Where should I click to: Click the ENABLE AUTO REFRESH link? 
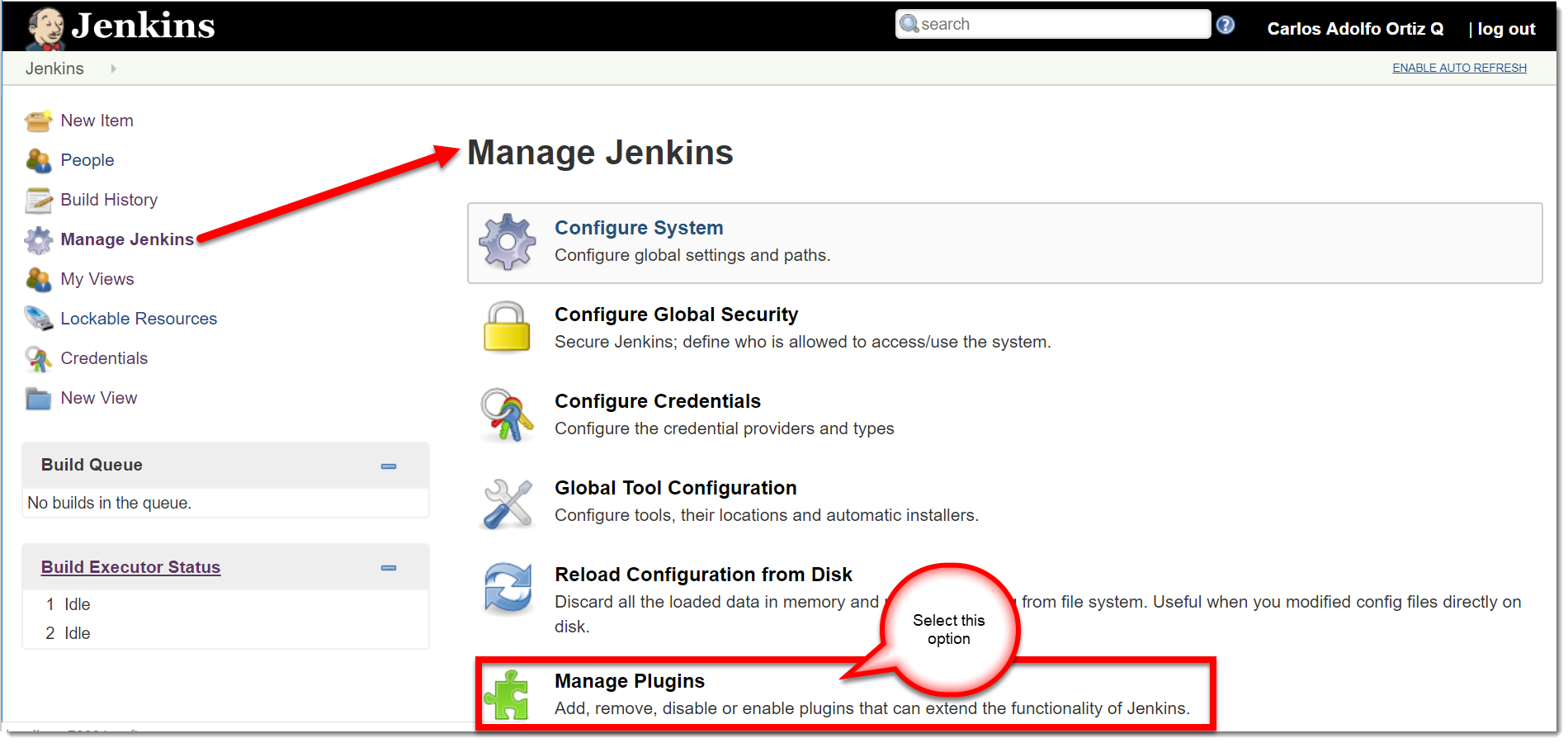[x=1459, y=68]
